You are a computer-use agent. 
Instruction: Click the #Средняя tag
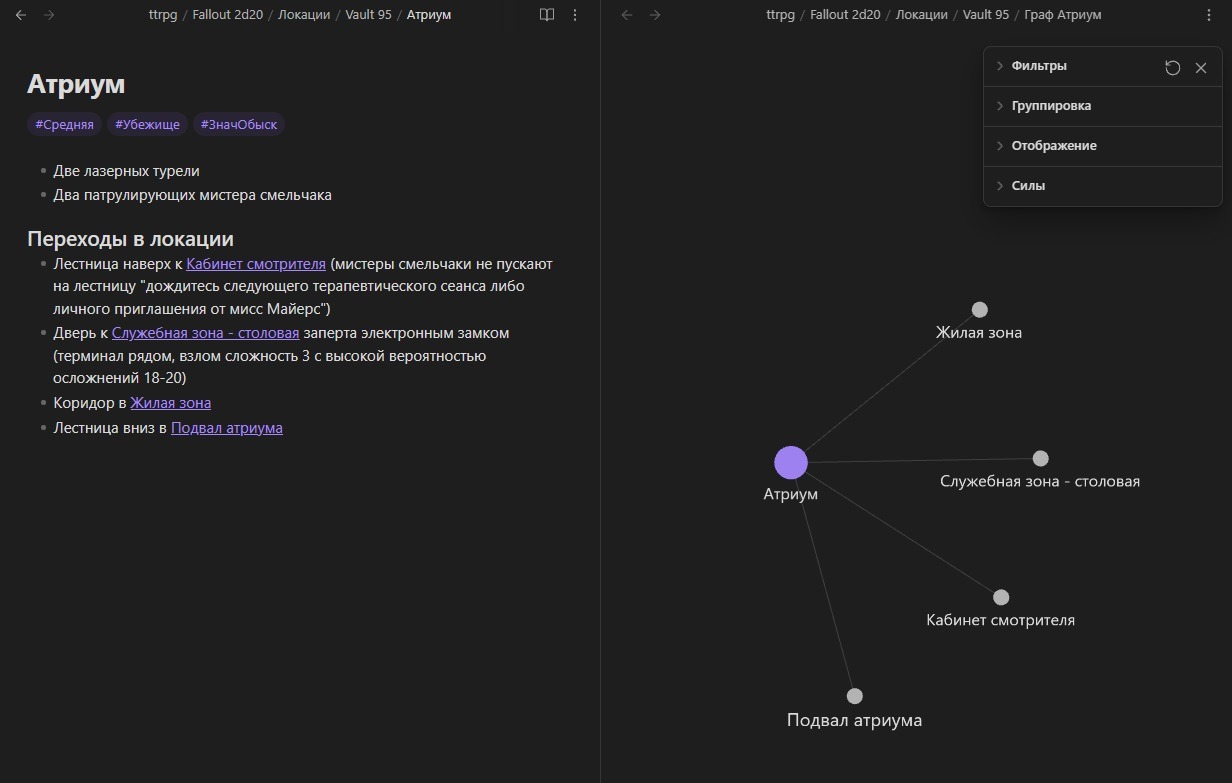[64, 125]
